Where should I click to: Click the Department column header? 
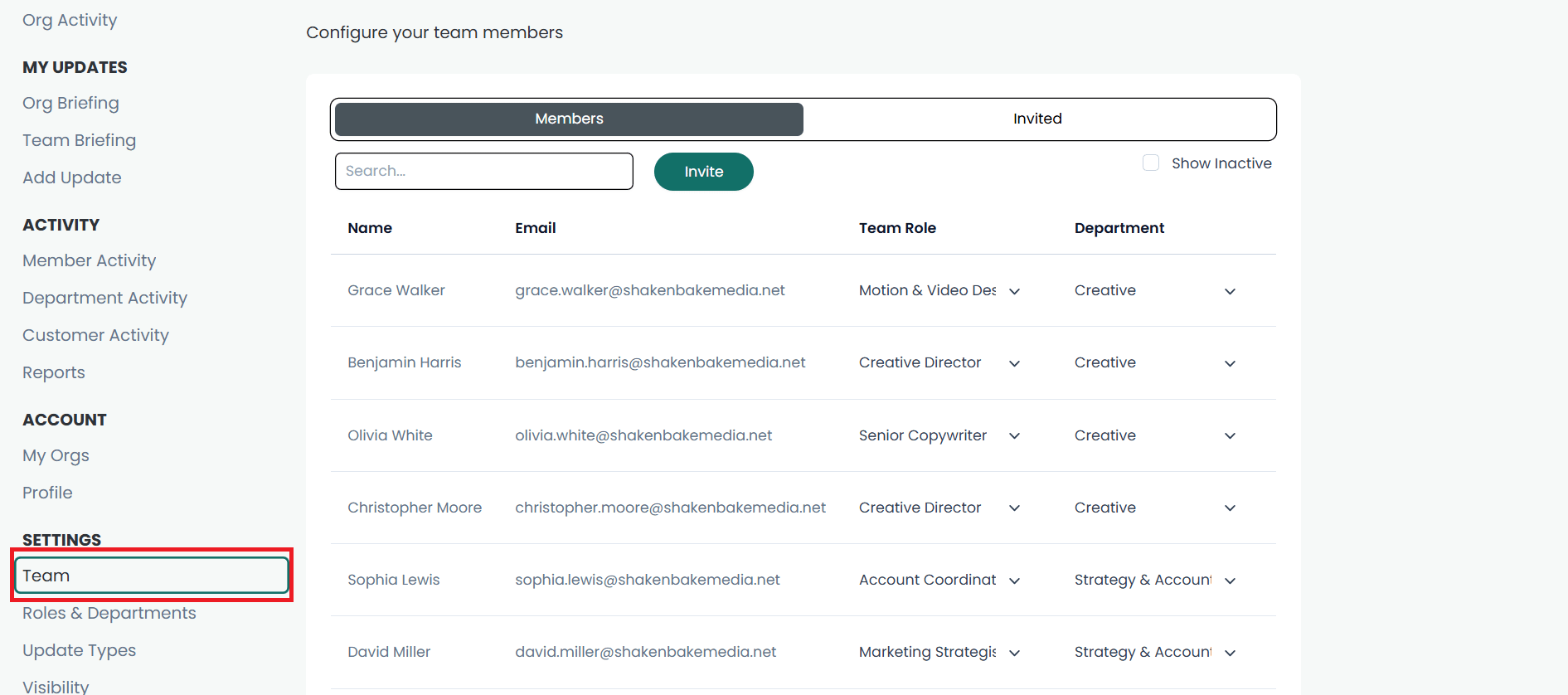(1119, 228)
